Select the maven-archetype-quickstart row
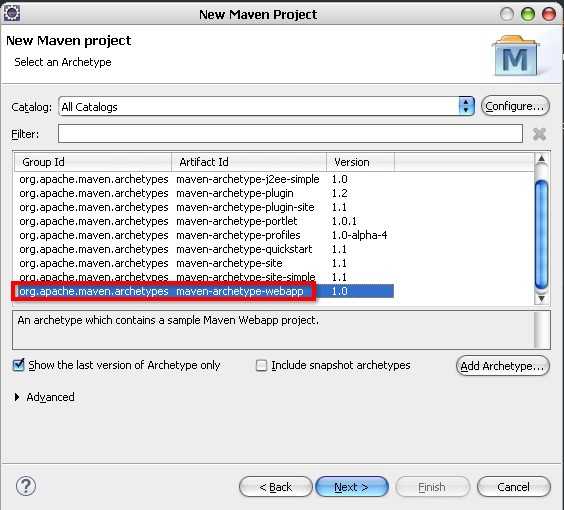This screenshot has width=564, height=510. tap(205, 249)
